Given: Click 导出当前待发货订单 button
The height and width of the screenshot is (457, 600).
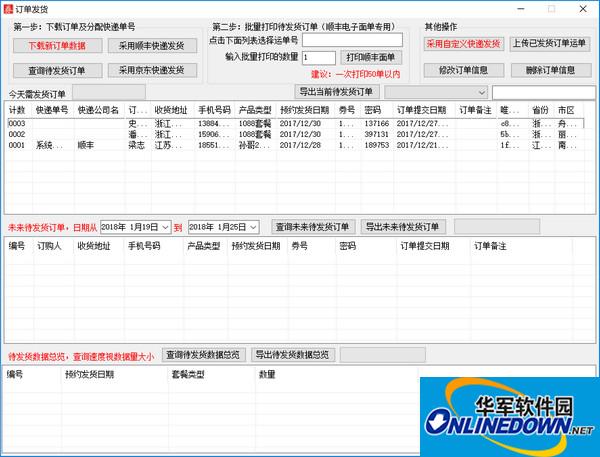Looking at the screenshot, I should [336, 92].
